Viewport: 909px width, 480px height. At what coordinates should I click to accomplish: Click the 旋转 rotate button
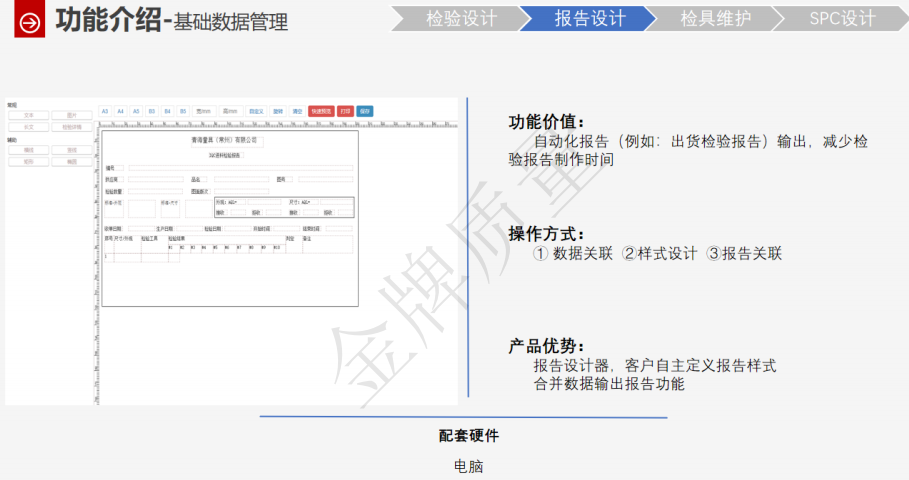[x=279, y=111]
